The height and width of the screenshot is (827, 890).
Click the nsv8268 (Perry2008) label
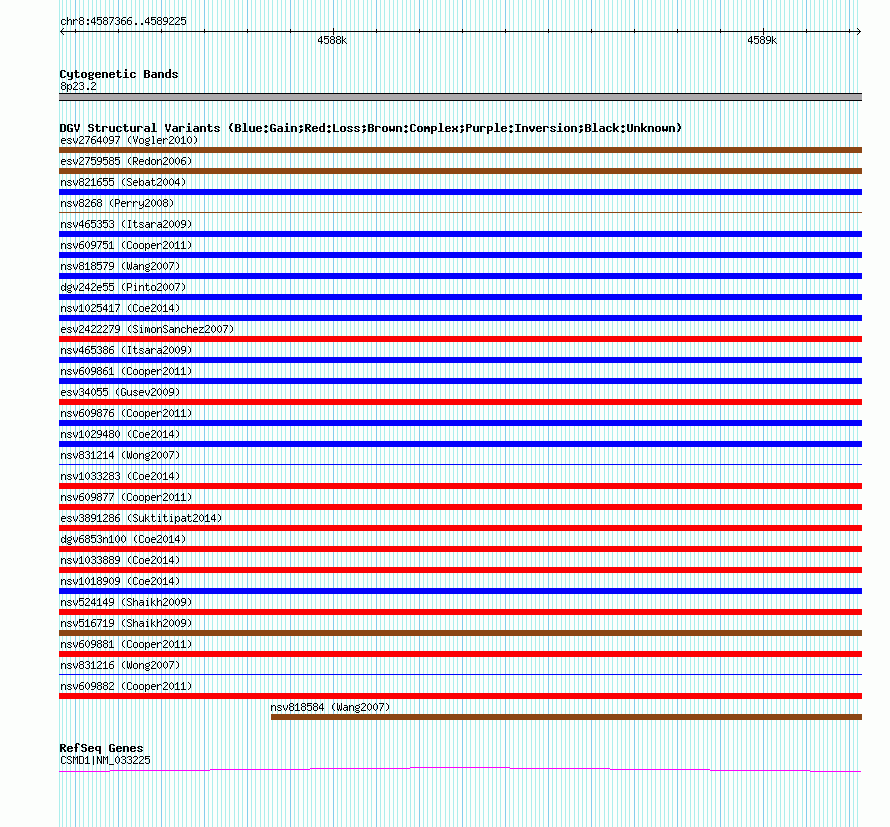pyautogui.click(x=117, y=203)
